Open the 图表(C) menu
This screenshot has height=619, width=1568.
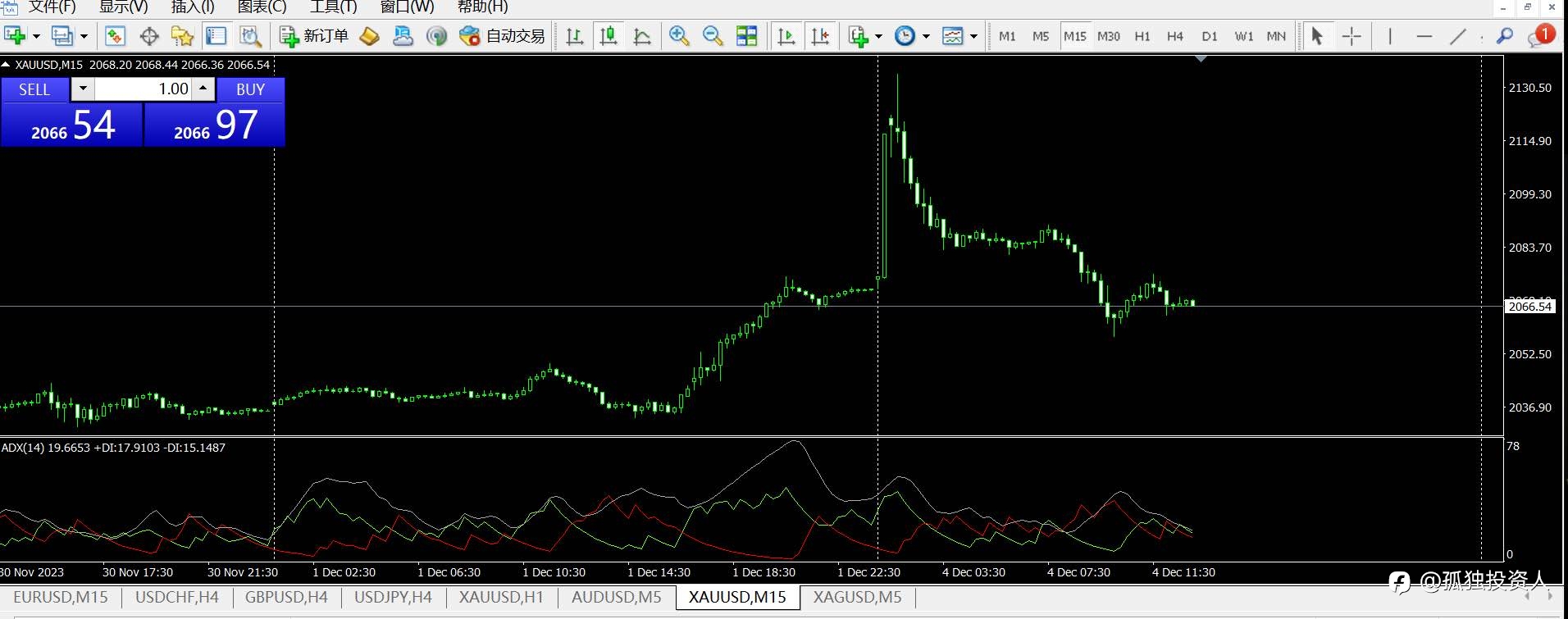262,7
